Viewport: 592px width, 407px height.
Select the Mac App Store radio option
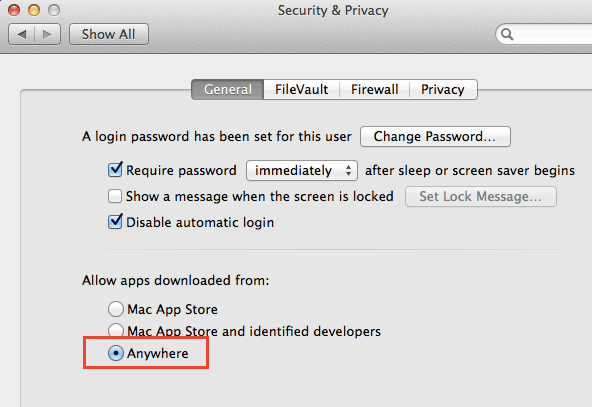point(116,309)
